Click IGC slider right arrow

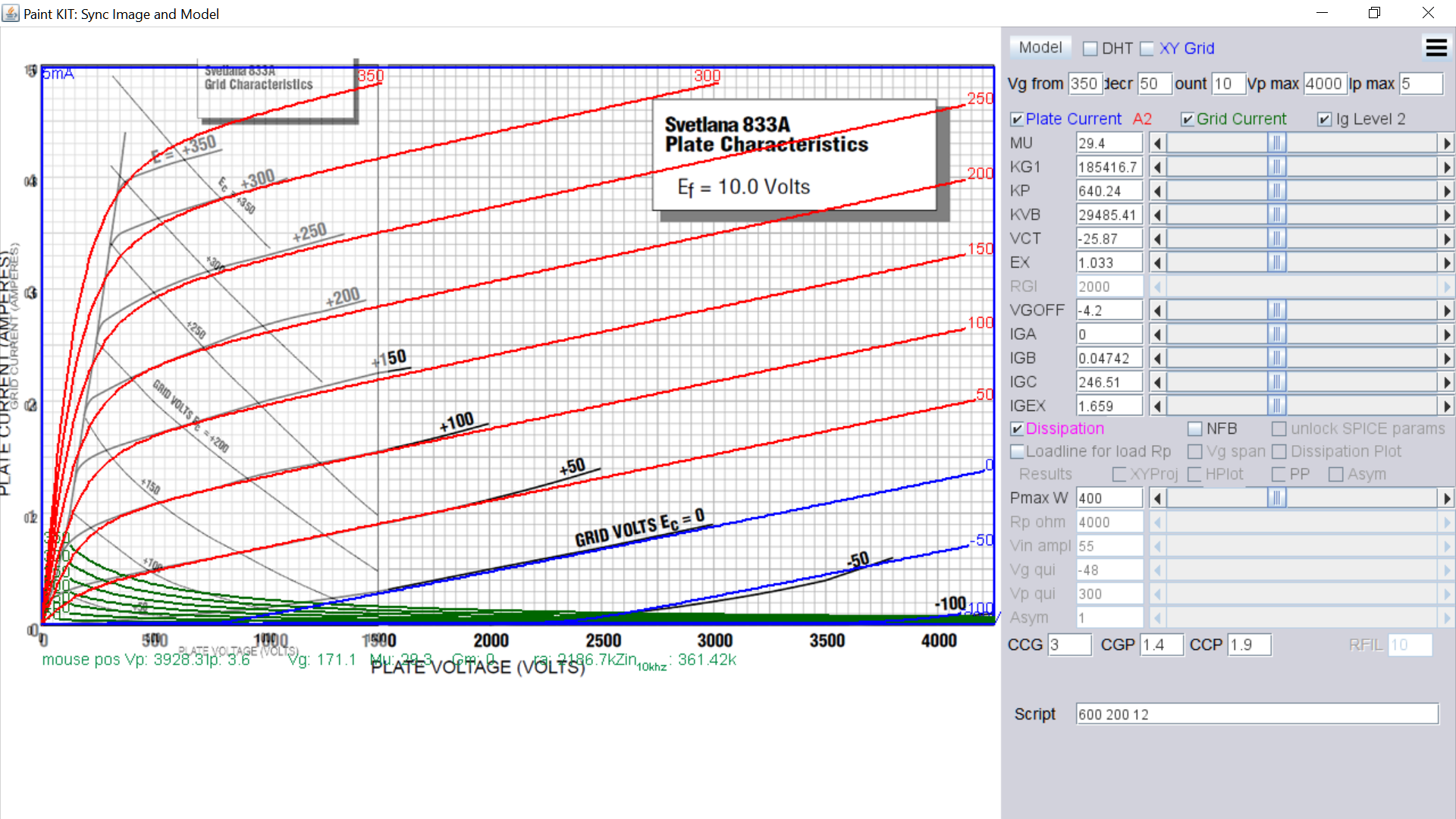click(1446, 383)
